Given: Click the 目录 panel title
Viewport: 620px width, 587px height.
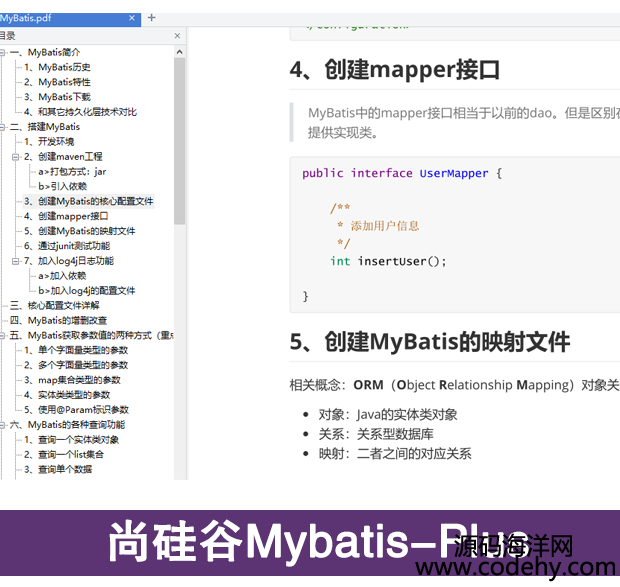Looking at the screenshot, I should (x=8, y=36).
